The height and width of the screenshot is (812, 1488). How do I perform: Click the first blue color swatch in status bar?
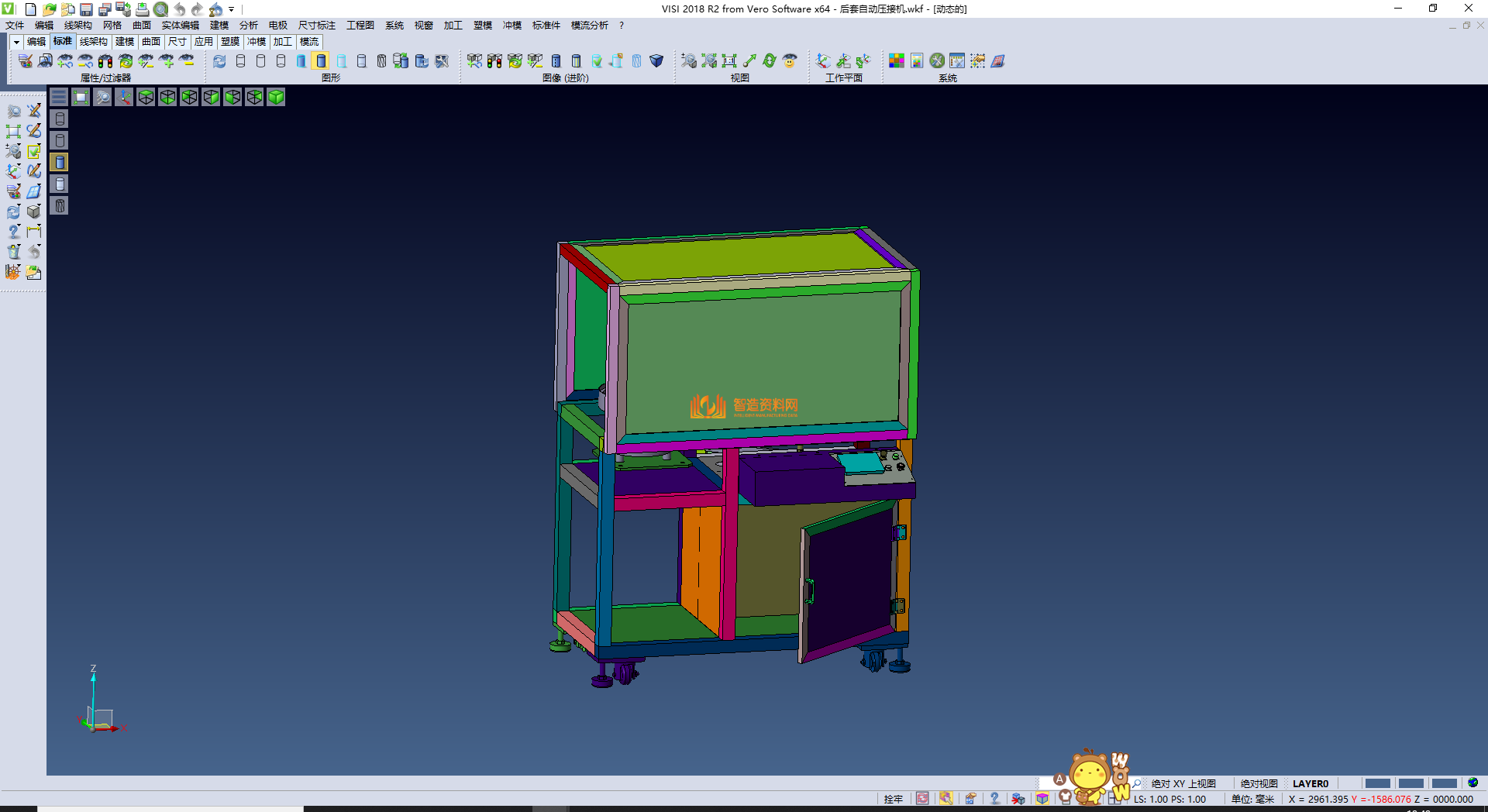pos(1377,783)
